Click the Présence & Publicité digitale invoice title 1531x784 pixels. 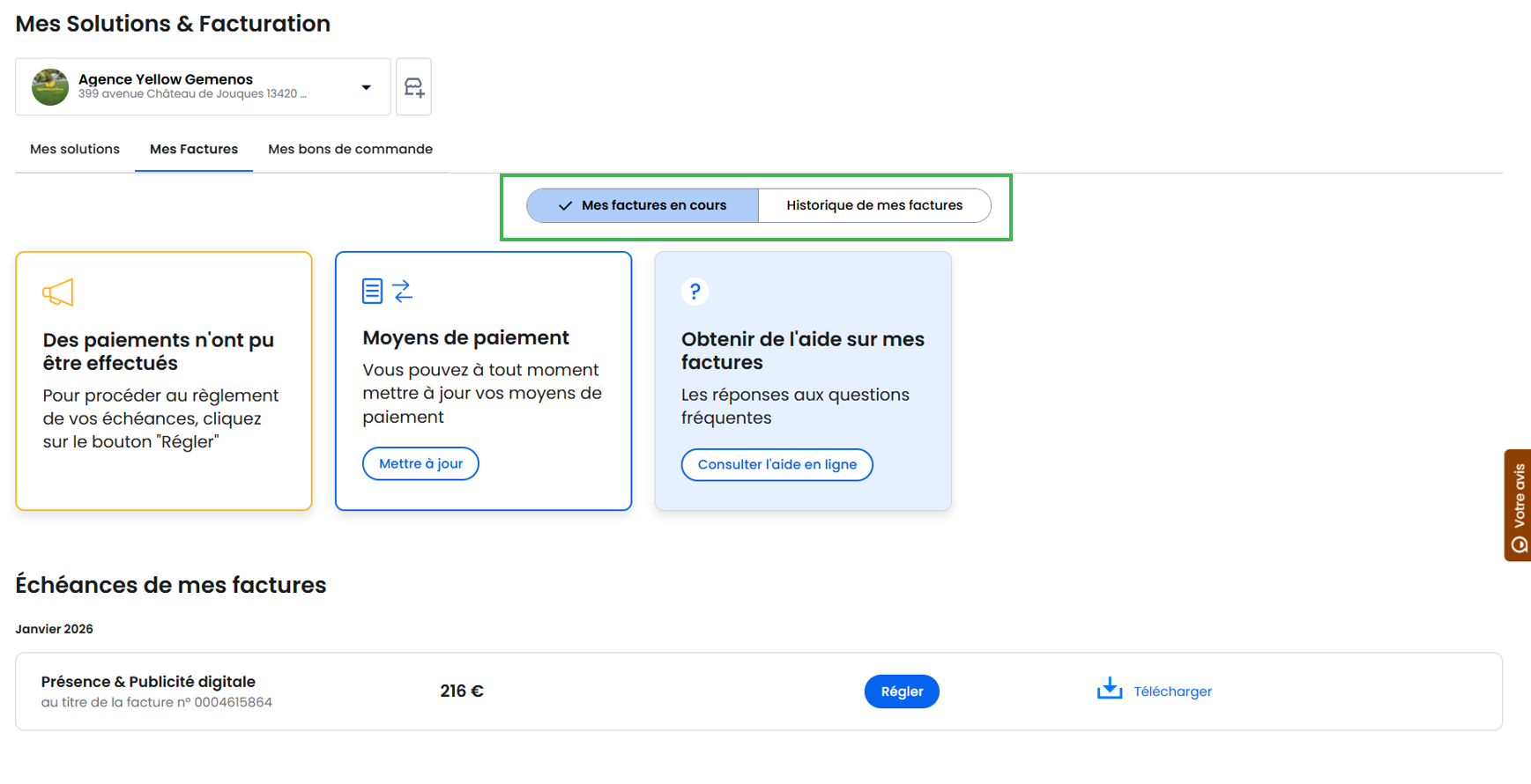point(148,682)
